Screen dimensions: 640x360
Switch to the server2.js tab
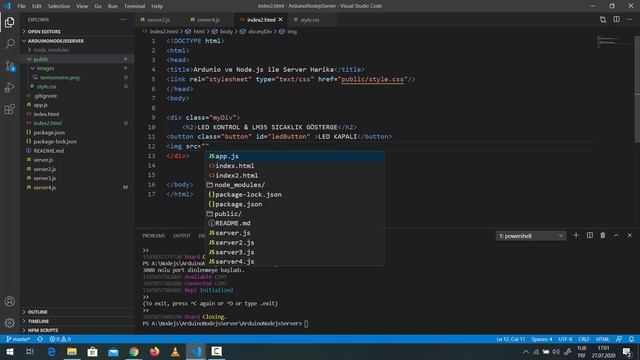pos(158,20)
